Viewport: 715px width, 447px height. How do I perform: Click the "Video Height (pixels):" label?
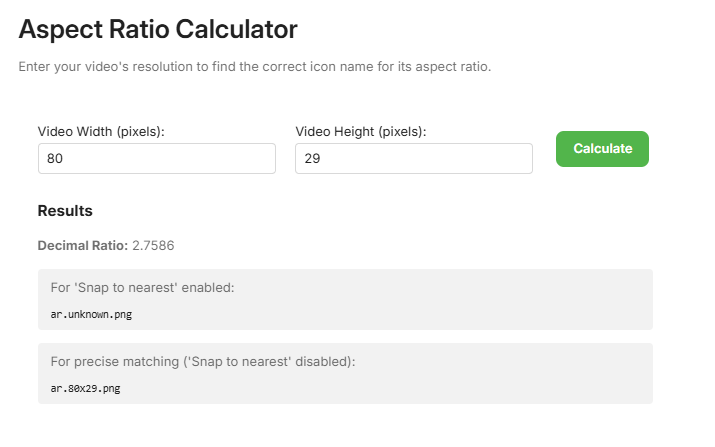coord(360,131)
